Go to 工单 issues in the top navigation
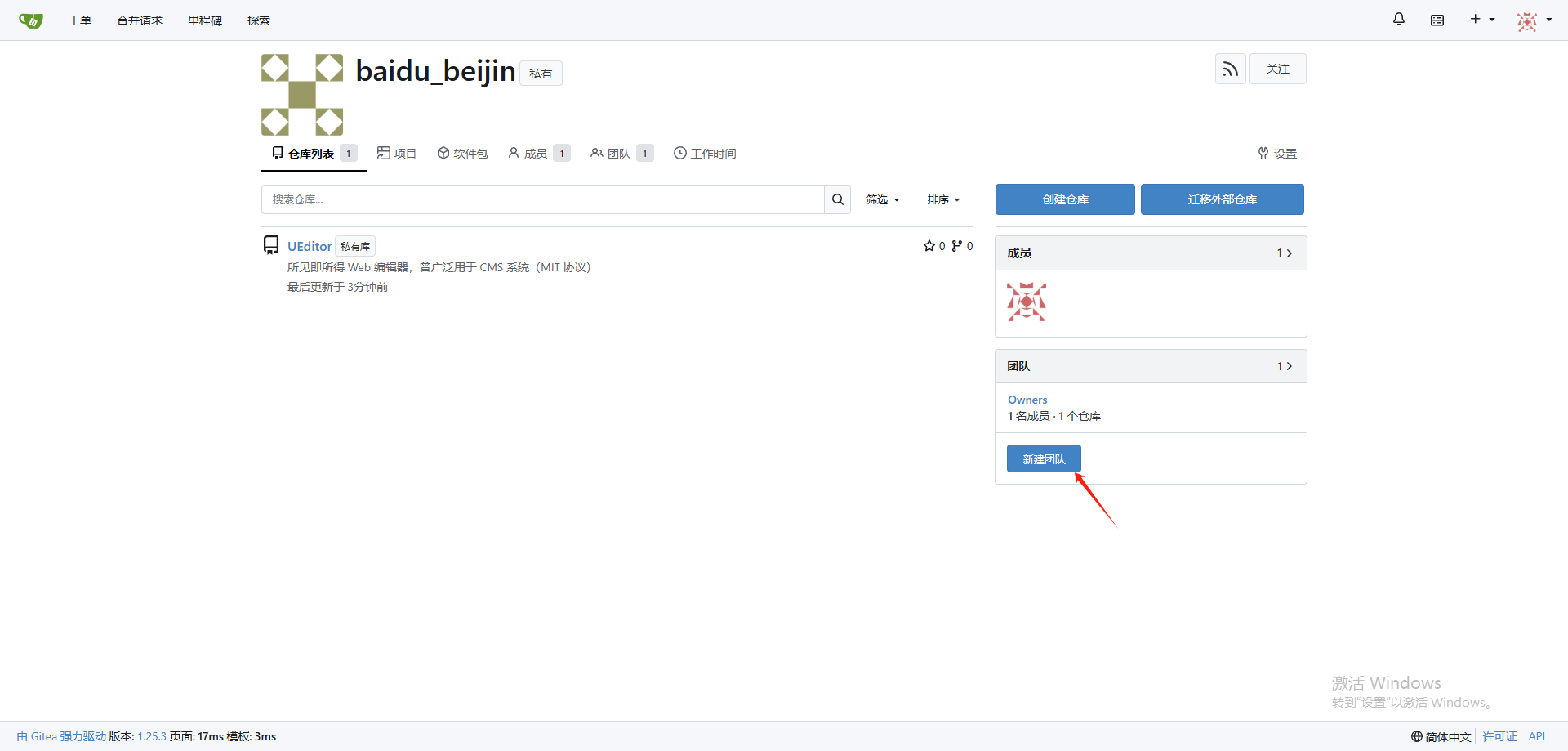Viewport: 1568px width, 751px height. 80,20
